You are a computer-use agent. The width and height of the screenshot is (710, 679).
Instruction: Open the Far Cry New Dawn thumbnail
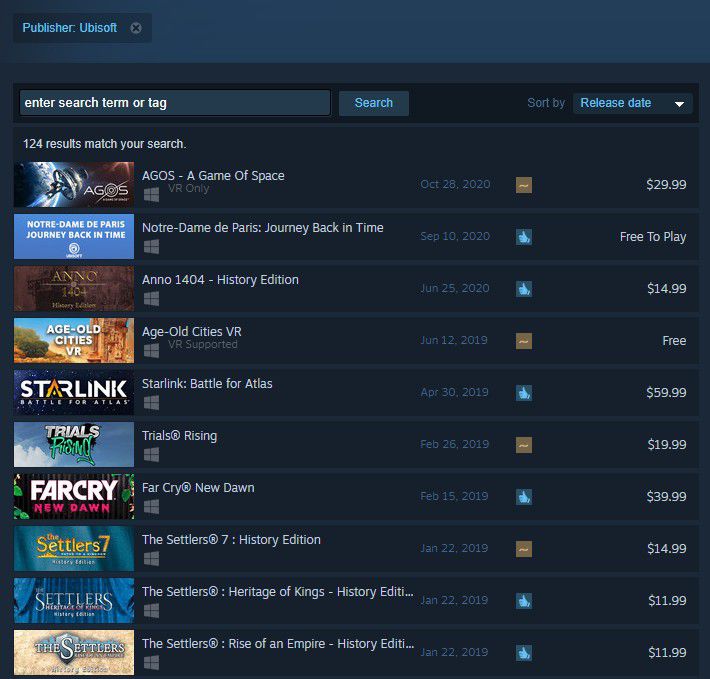(x=74, y=497)
